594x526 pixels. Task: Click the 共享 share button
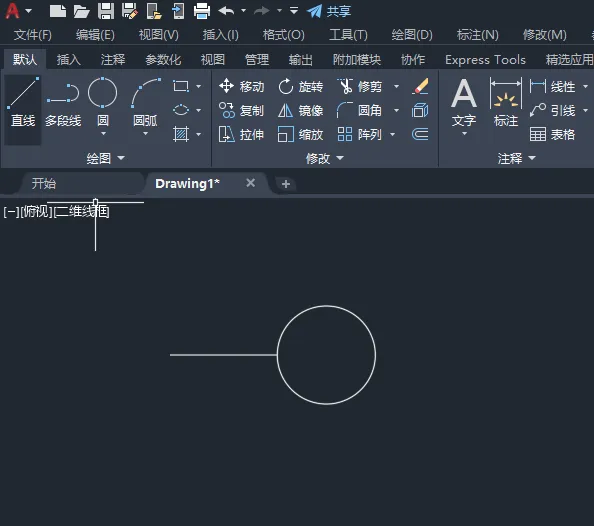(329, 11)
